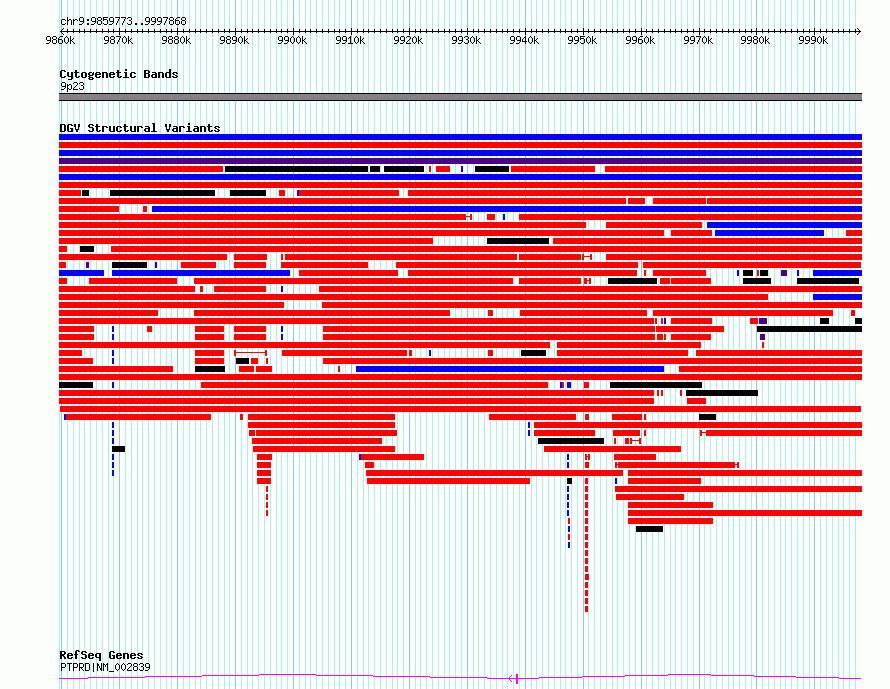The height and width of the screenshot is (689, 890).
Task: Click the 9930k ruler tick label
Action: (x=466, y=40)
